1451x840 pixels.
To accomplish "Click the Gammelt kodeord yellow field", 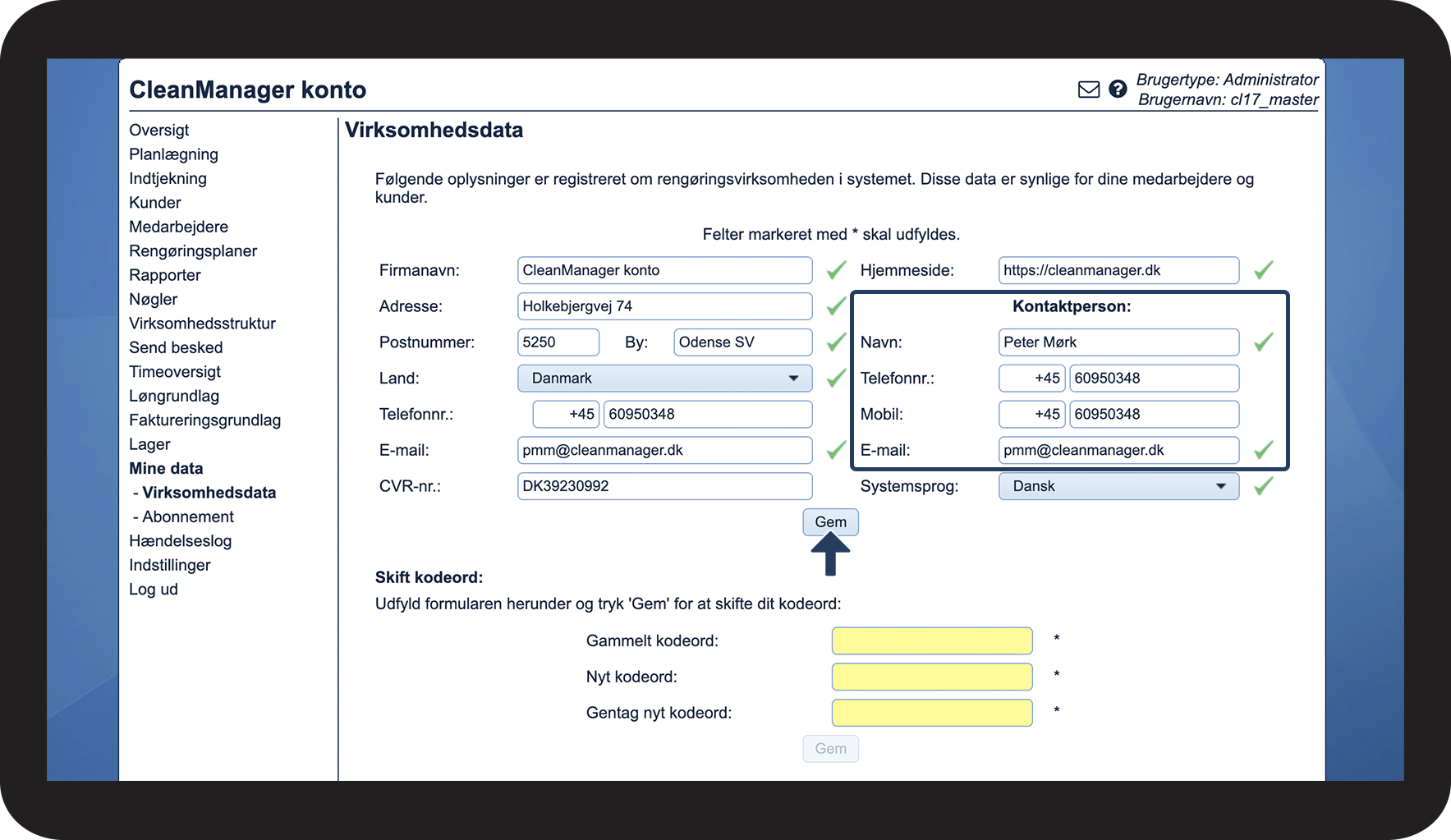I will pyautogui.click(x=932, y=640).
